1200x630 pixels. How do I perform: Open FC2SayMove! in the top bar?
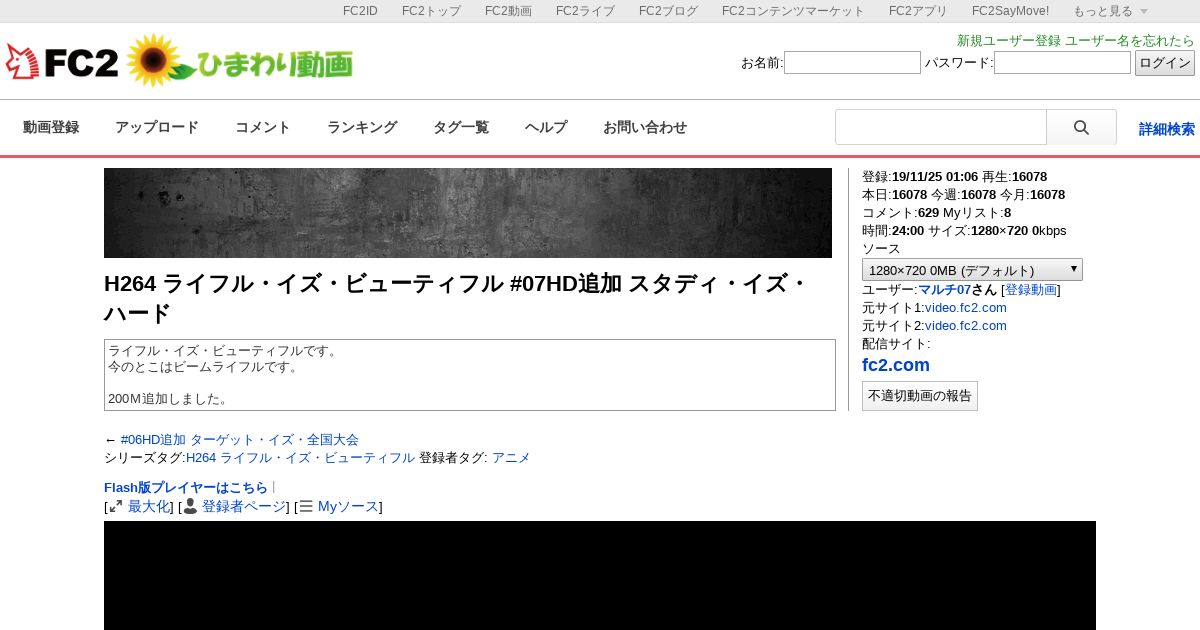coord(1010,11)
